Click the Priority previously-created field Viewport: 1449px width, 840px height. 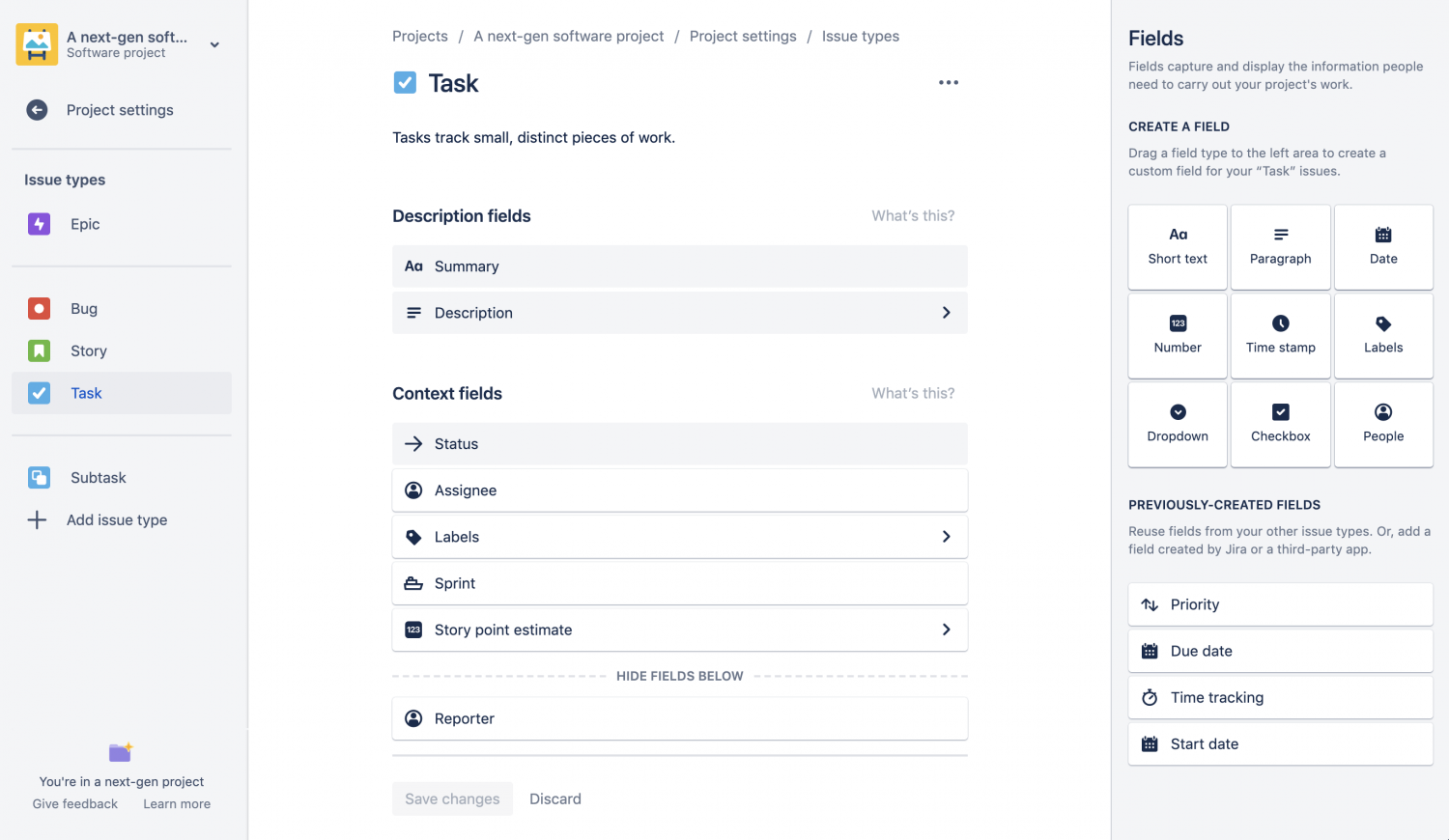tap(1279, 604)
